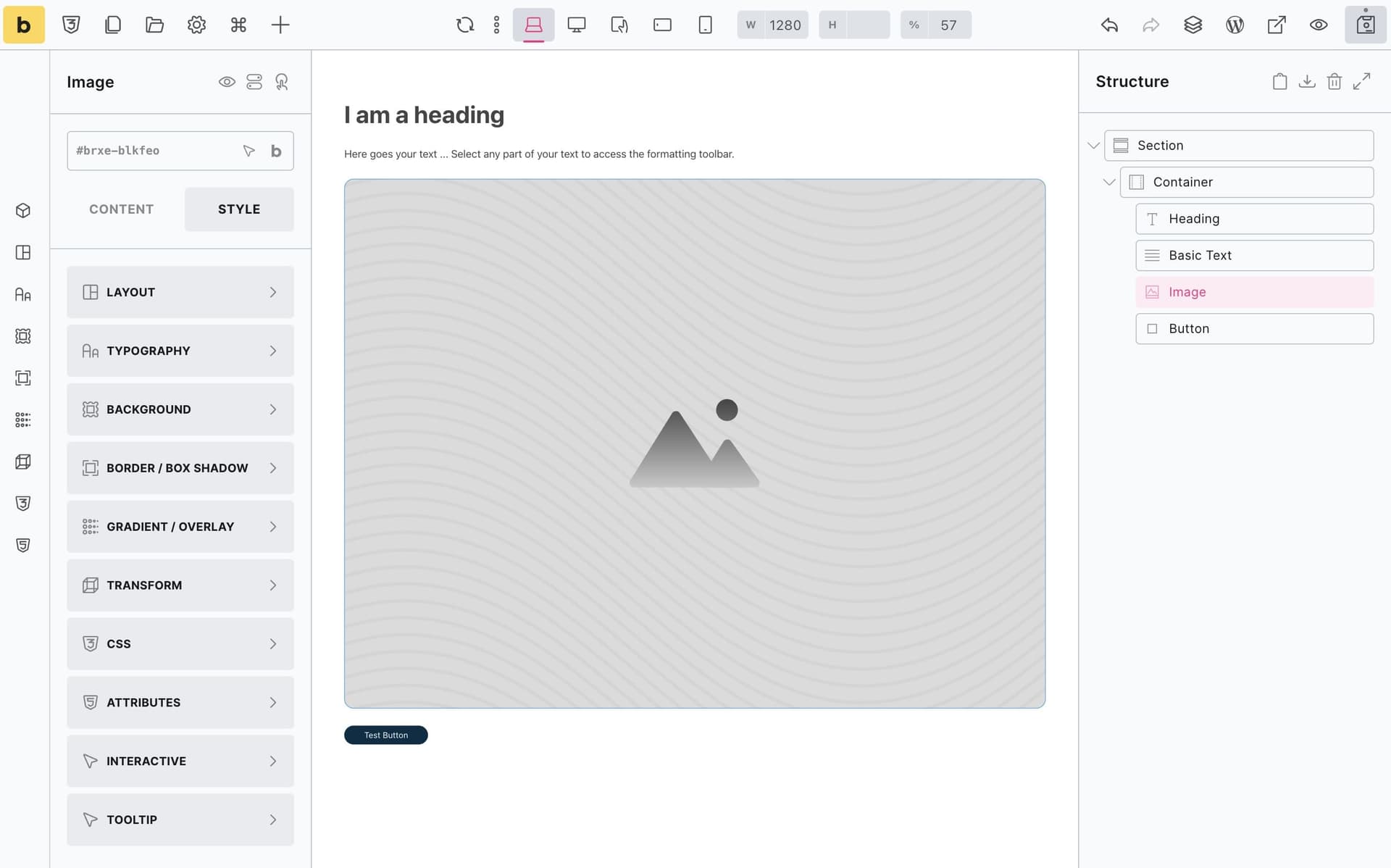Click the layout icon in left sidebar
Screen dimensions: 1391x868
click(23, 252)
